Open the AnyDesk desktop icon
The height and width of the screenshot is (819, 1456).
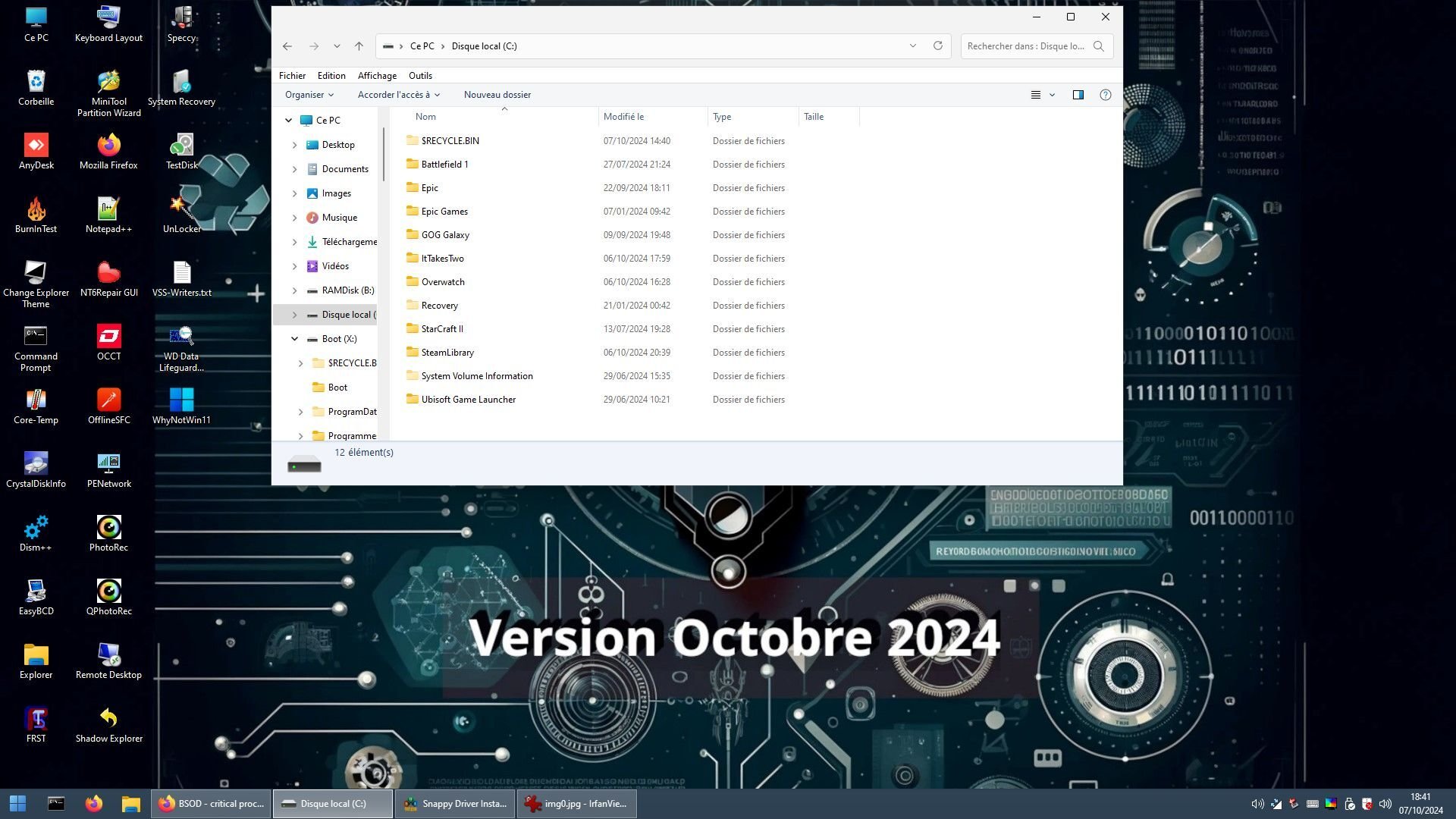(36, 151)
